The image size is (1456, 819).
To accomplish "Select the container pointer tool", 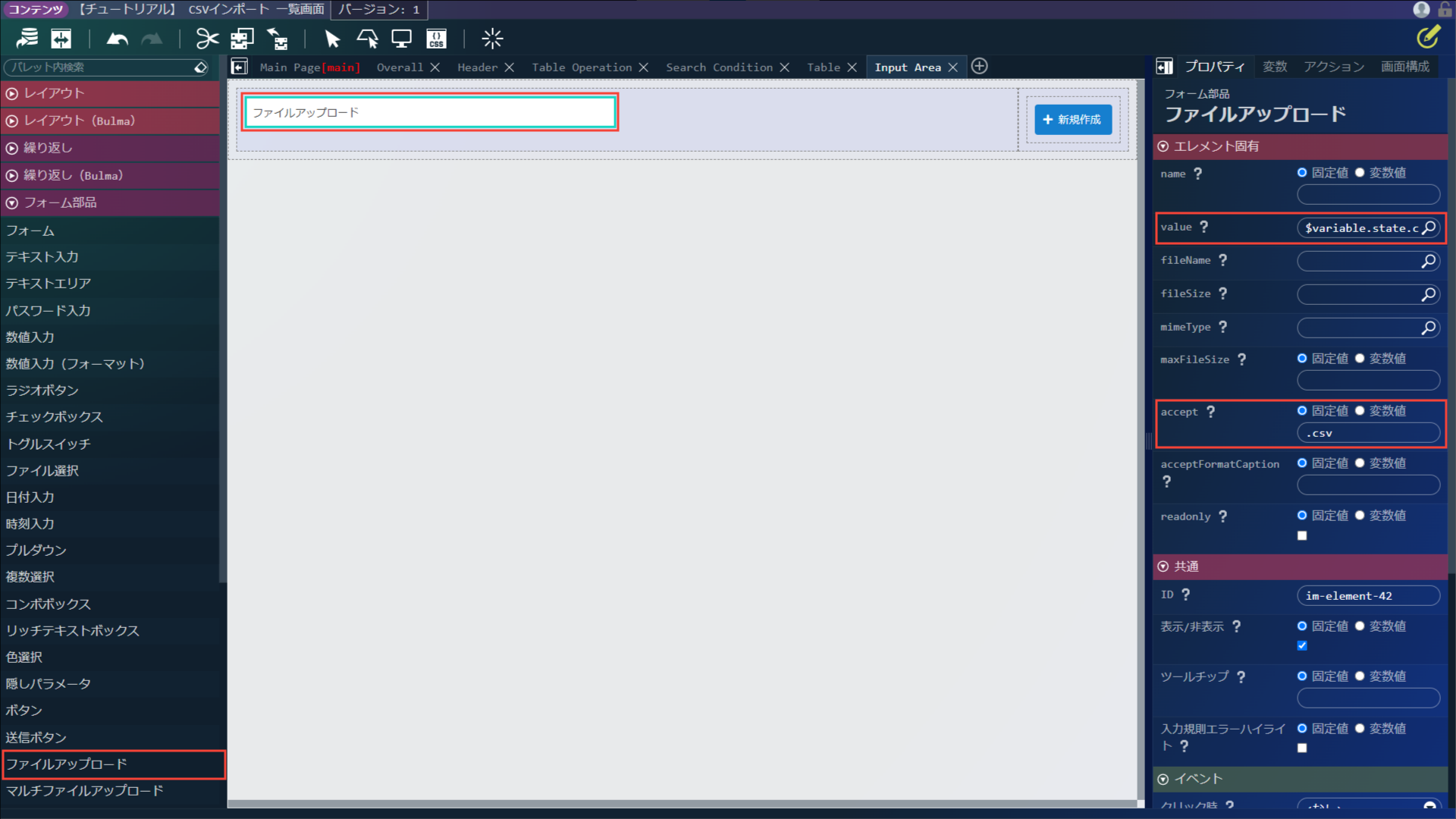I will coord(368,39).
